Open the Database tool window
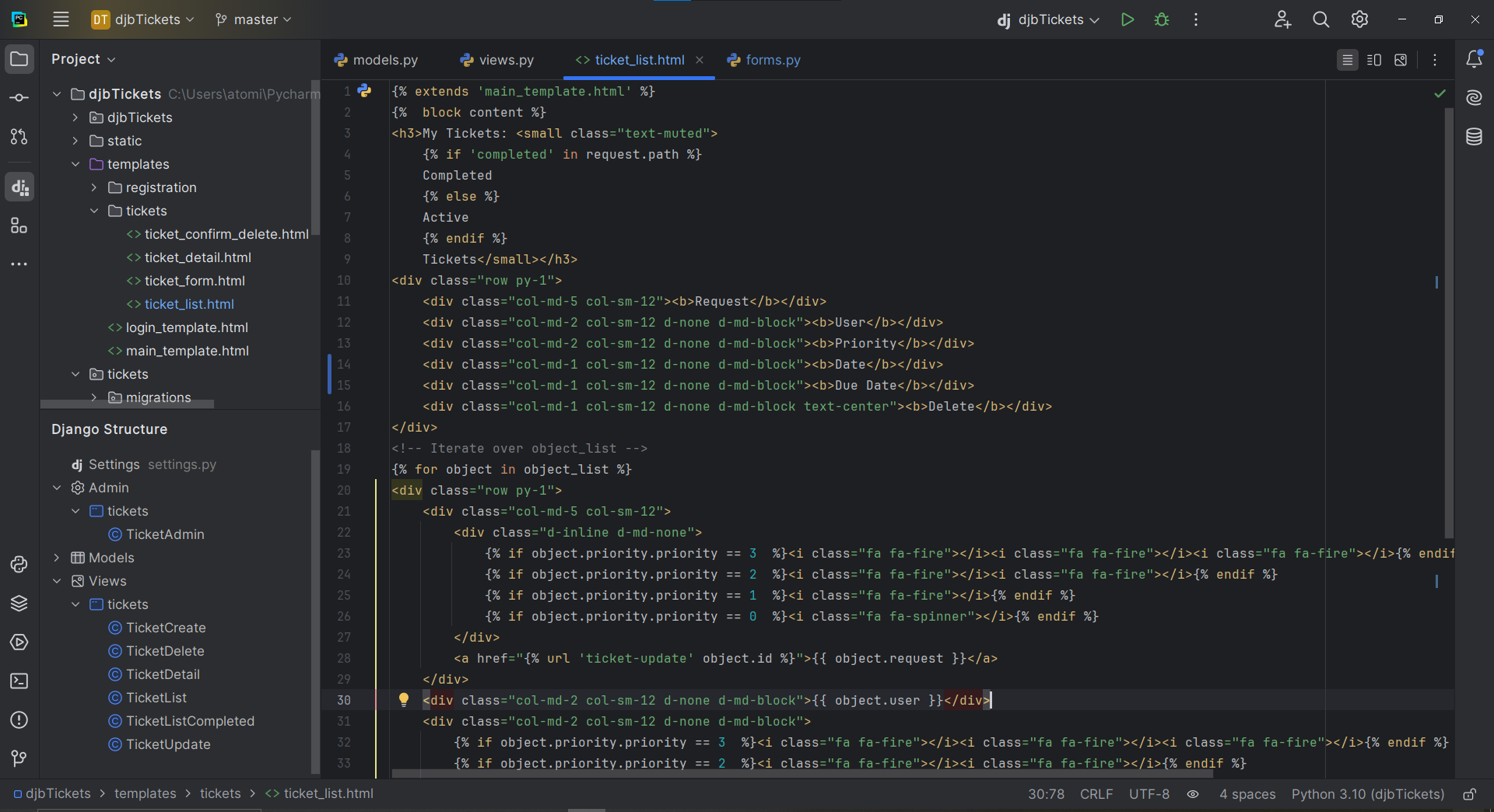This screenshot has height=812, width=1494. [x=1474, y=137]
